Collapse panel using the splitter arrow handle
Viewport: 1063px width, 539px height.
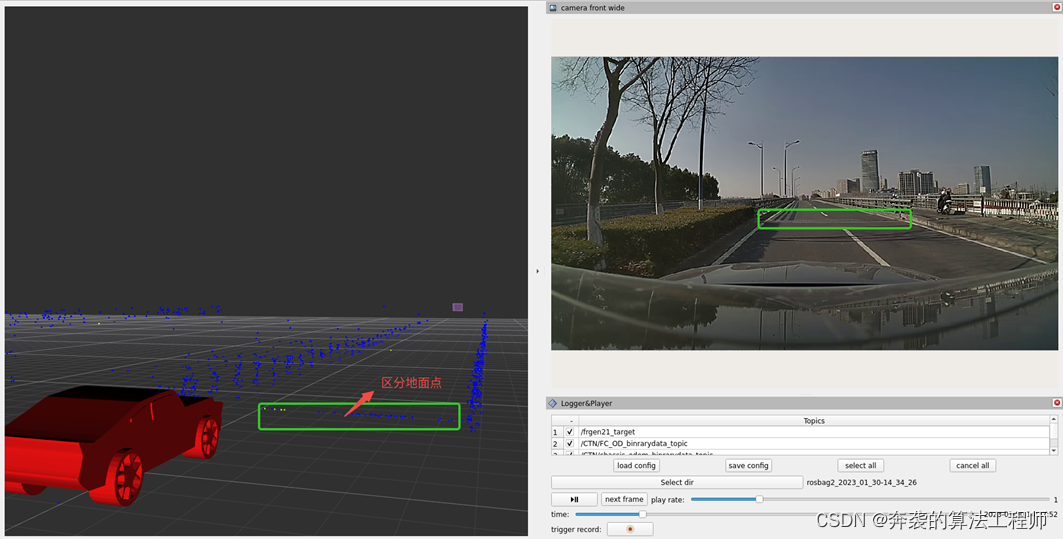538,271
